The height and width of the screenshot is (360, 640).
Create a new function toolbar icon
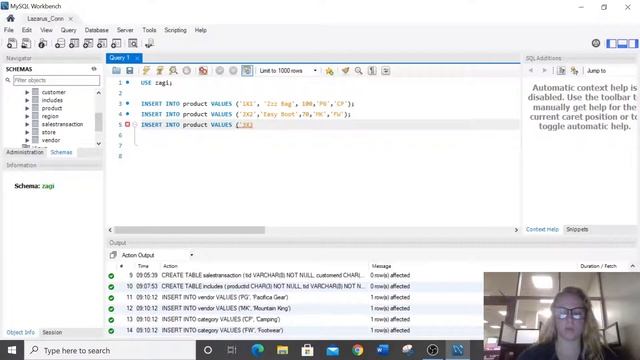click(x=116, y=43)
